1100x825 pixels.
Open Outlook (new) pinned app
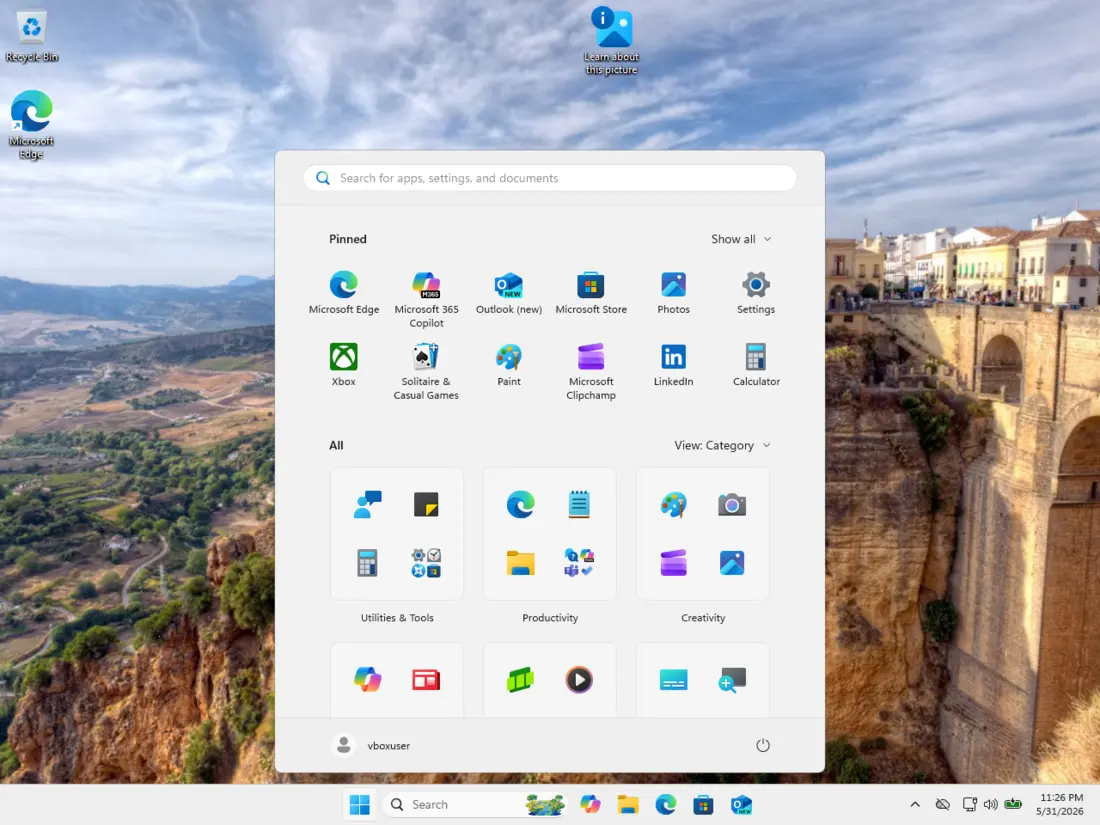[x=509, y=293]
